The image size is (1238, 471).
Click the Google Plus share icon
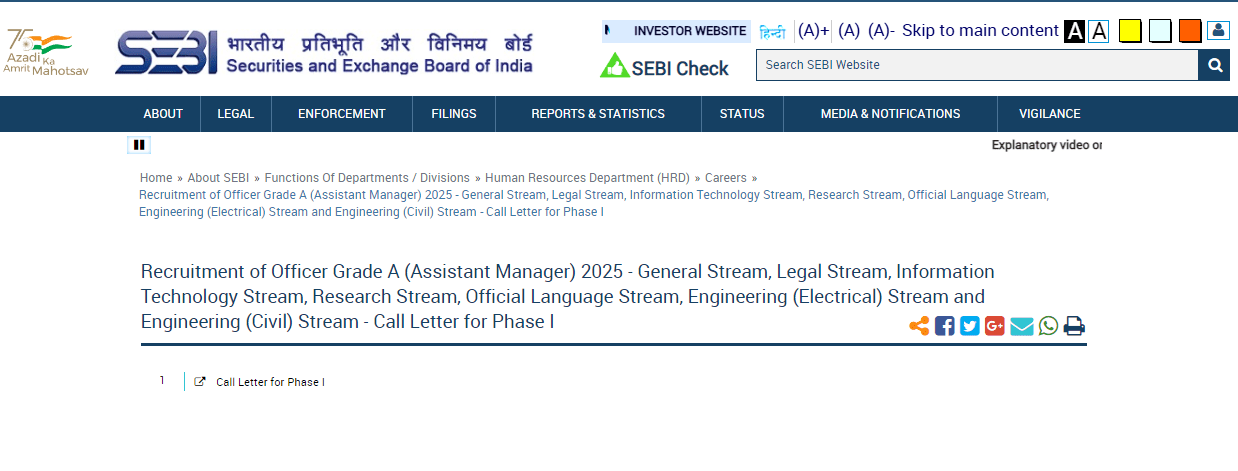pos(994,326)
